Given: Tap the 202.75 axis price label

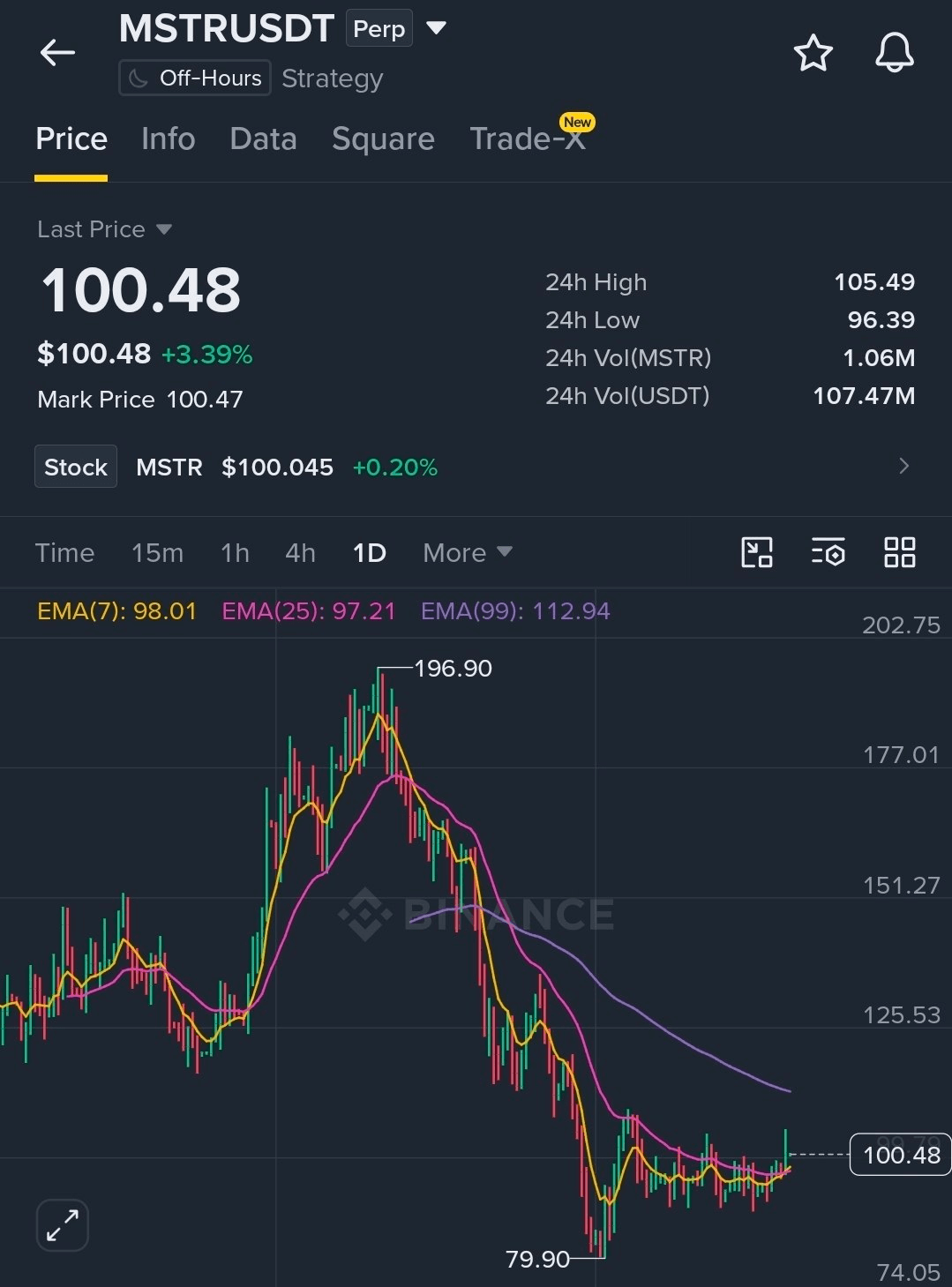Looking at the screenshot, I should pos(901,625).
